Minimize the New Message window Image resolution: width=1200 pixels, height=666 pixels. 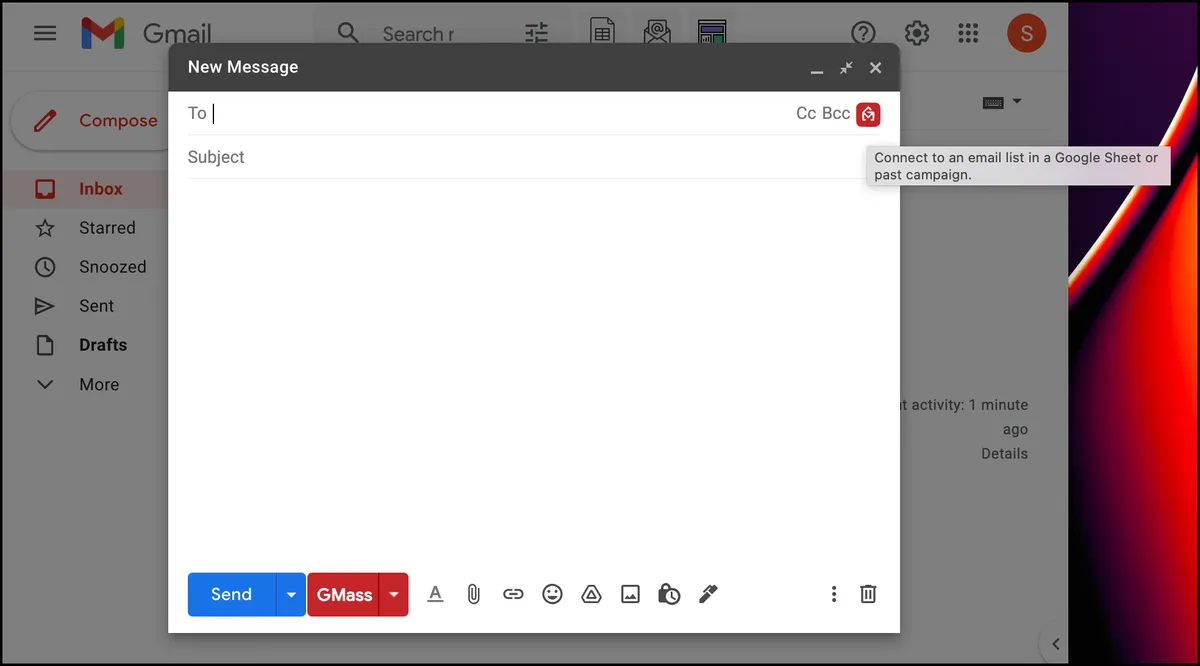pyautogui.click(x=817, y=69)
